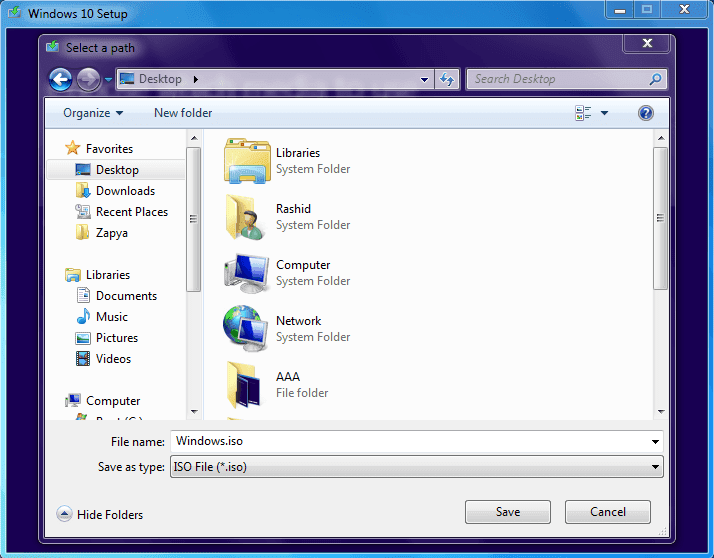Screen dimensions: 714x558
Task: Select the Computer system folder icon
Action: click(x=246, y=273)
